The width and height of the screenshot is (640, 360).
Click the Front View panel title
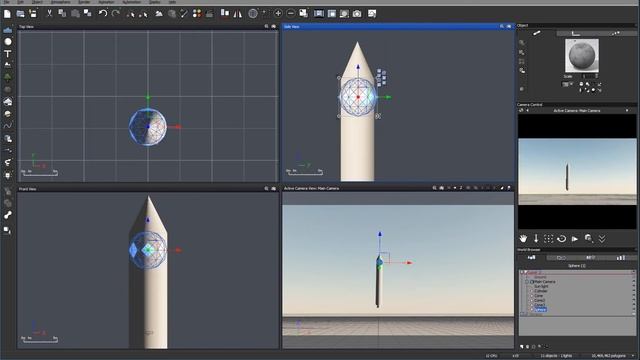click(x=28, y=189)
